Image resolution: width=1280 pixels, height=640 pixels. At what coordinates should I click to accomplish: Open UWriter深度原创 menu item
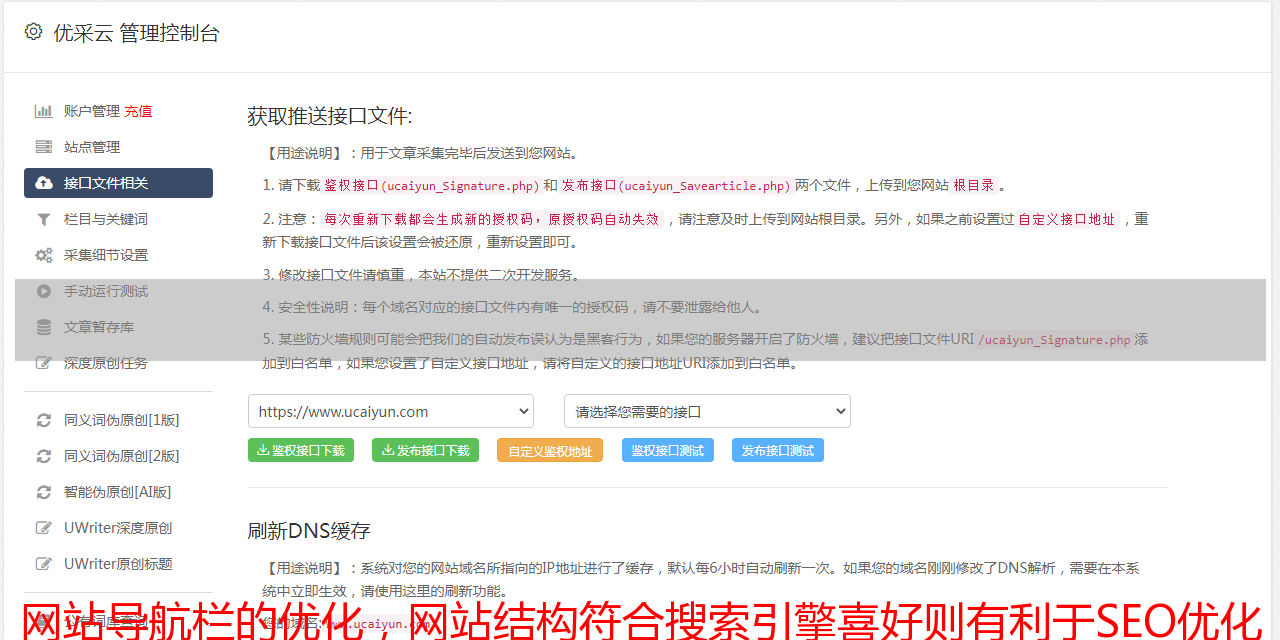pyautogui.click(x=118, y=528)
